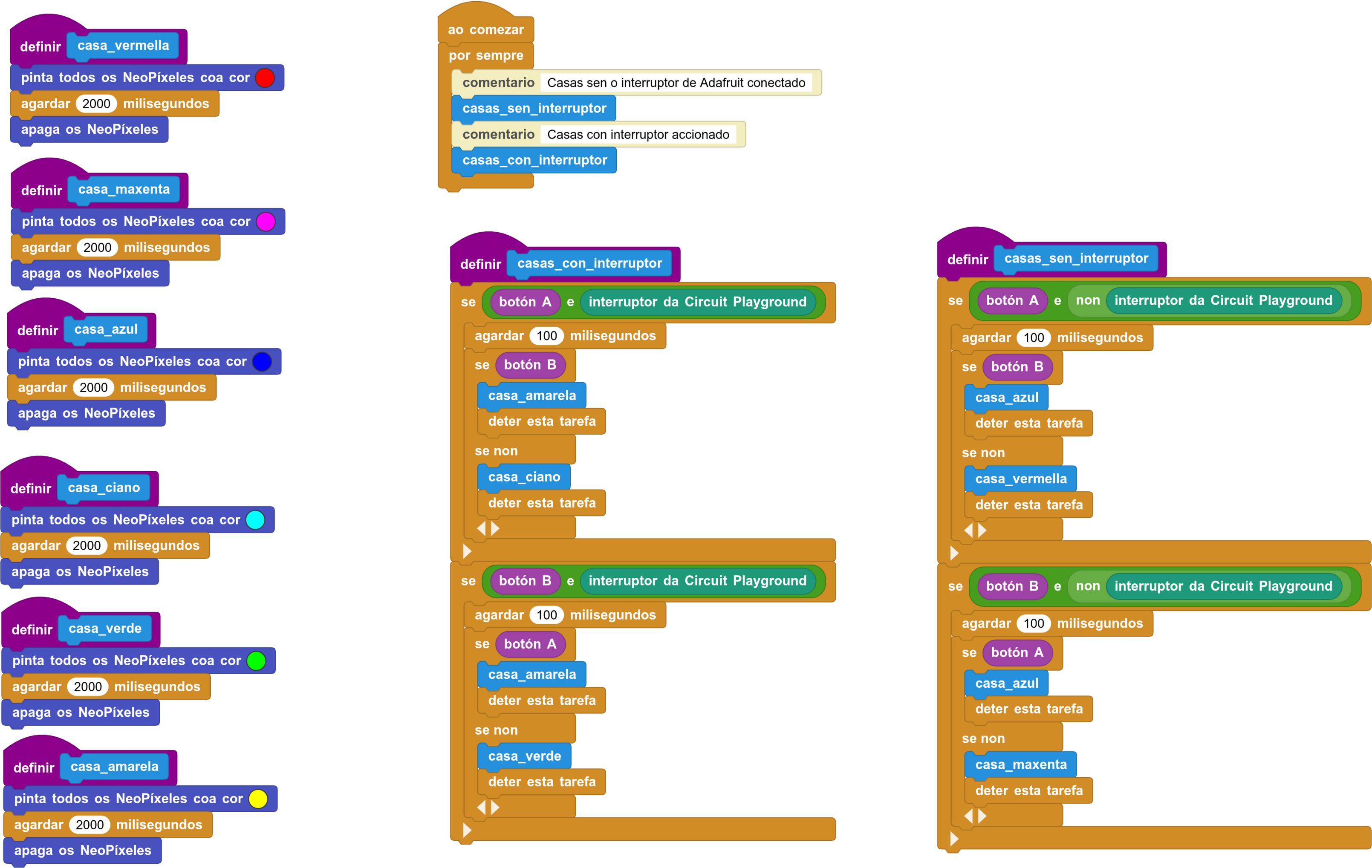Click 'apaga os NeoPíxeles' block in casa_verde
This screenshot has height=868, width=1372.
(x=81, y=712)
